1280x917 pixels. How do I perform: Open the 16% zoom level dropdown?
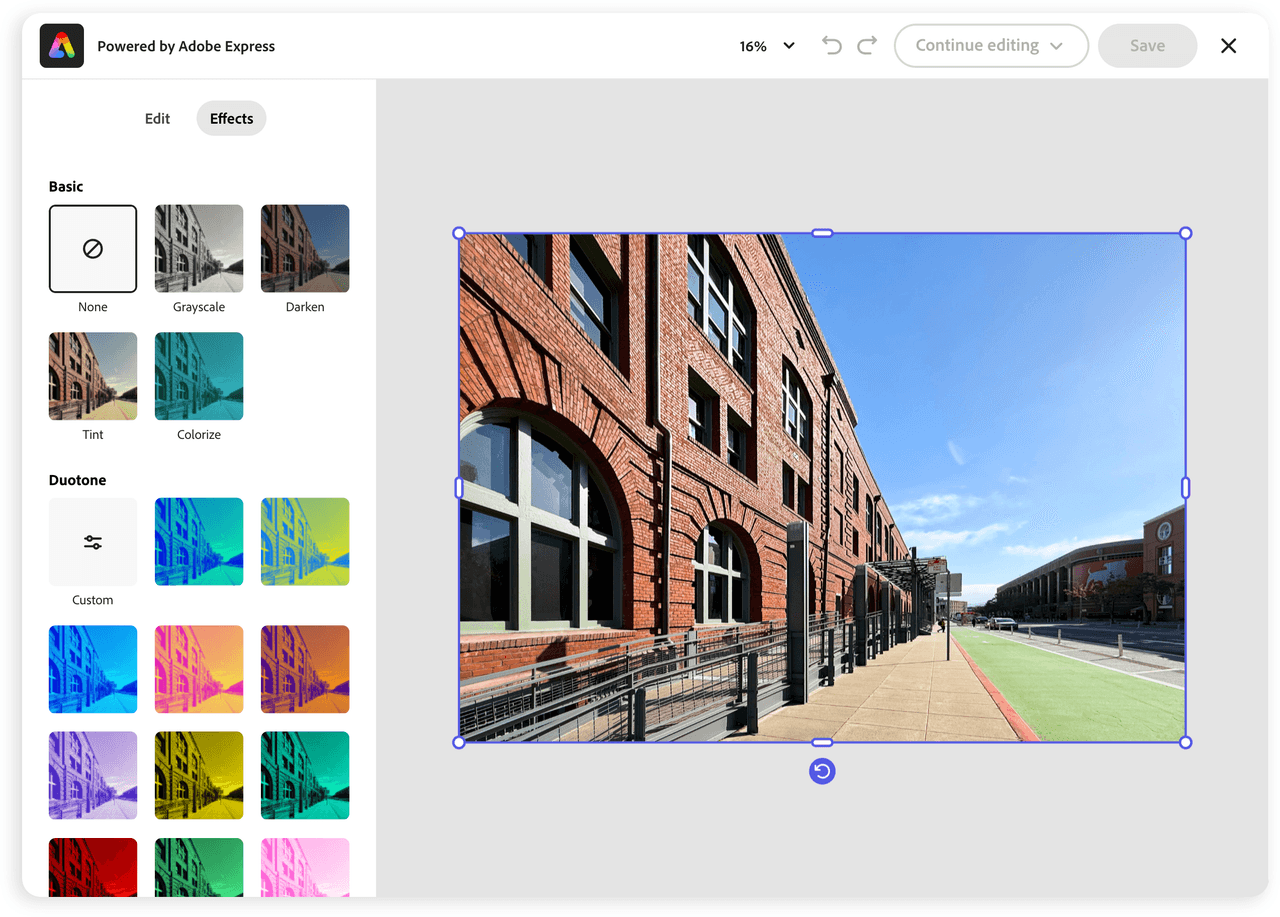click(x=767, y=46)
